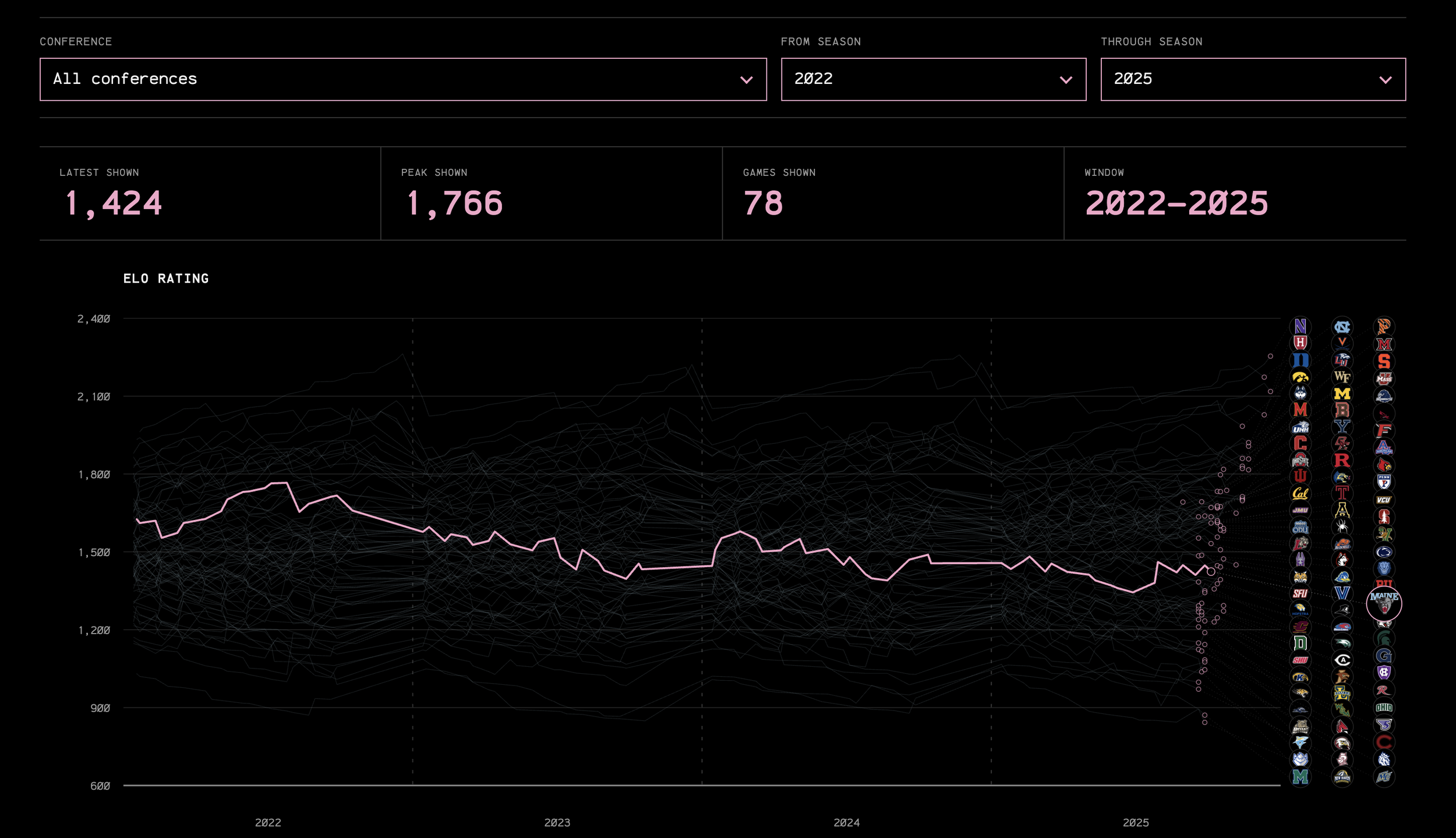Select the SHU logo

point(1300,660)
